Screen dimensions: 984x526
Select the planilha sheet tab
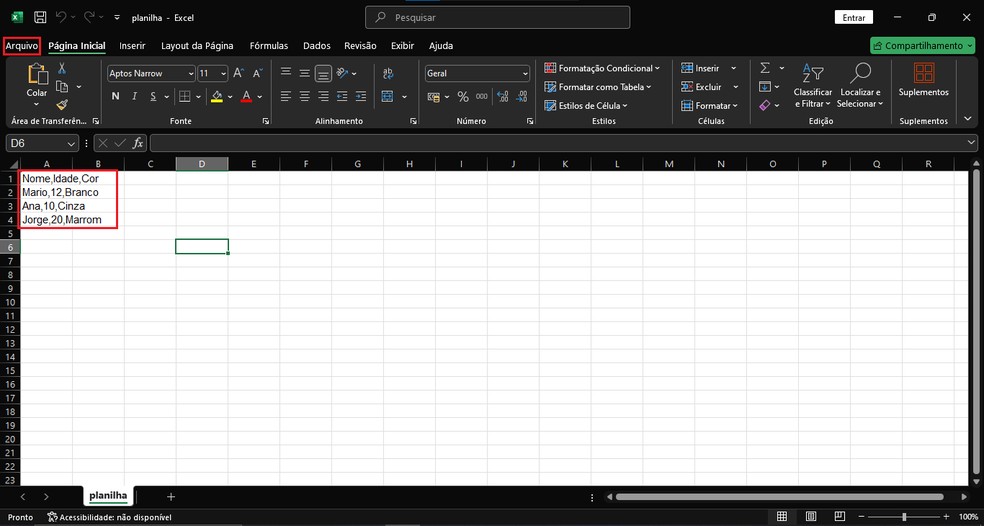(x=108, y=496)
